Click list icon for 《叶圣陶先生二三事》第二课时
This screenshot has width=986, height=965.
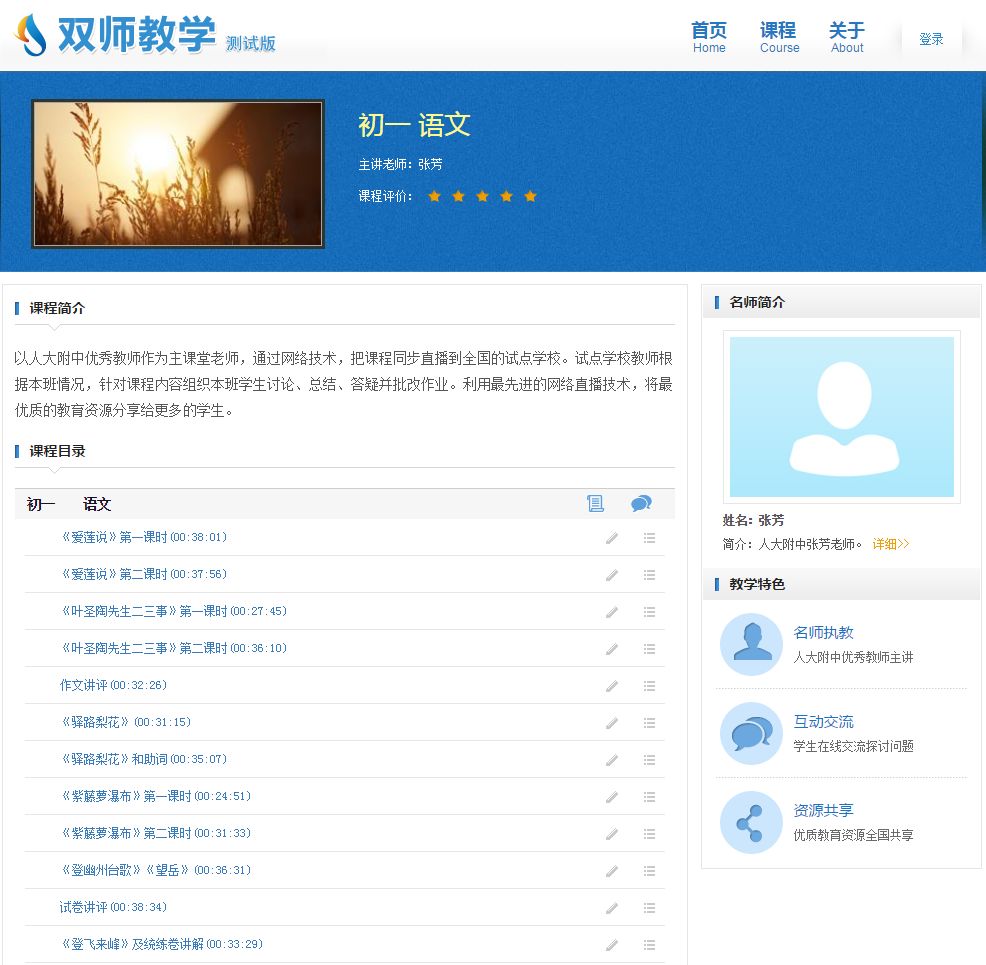[650, 649]
